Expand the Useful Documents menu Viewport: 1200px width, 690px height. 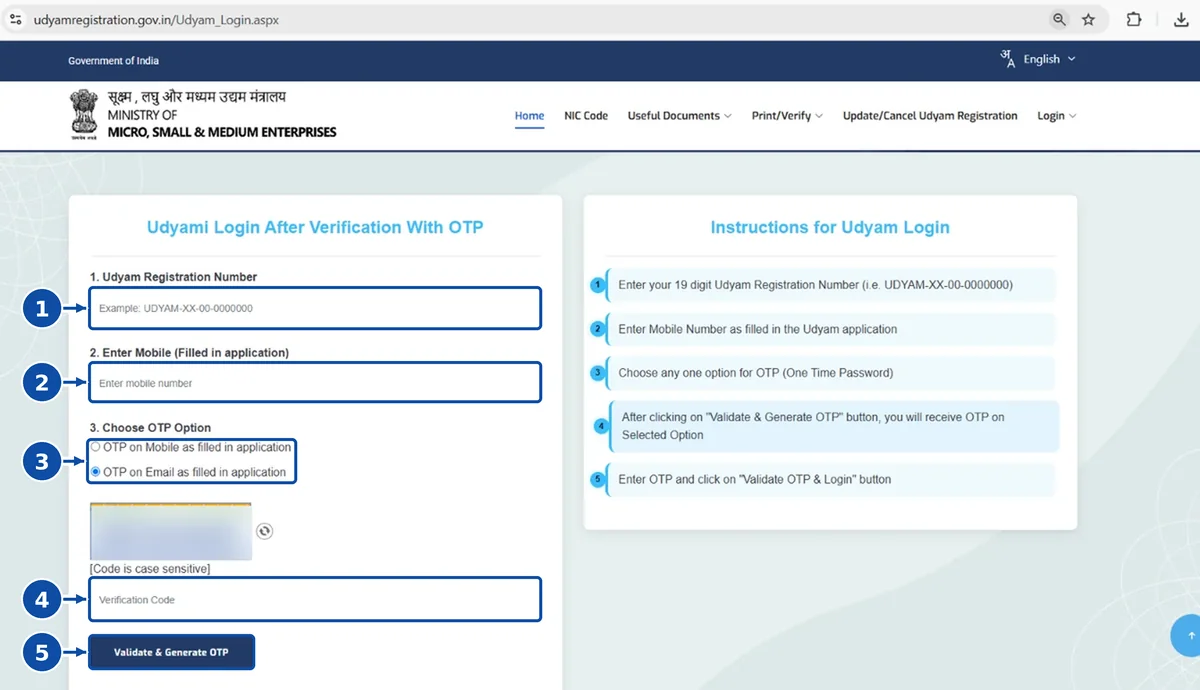coord(679,116)
